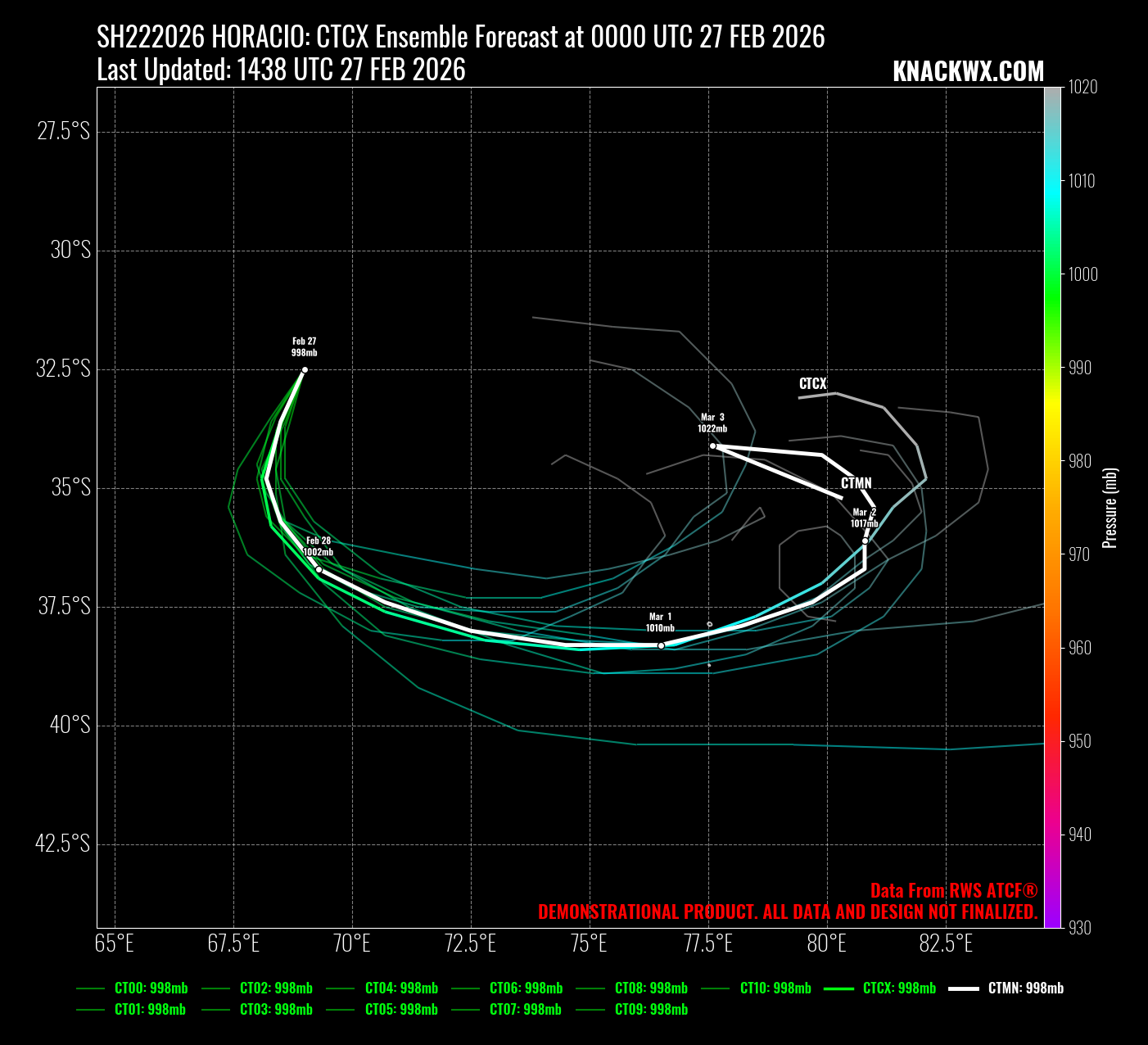
Task: Select the Mar 2 1017mb forecast point
Action: pyautogui.click(x=865, y=541)
